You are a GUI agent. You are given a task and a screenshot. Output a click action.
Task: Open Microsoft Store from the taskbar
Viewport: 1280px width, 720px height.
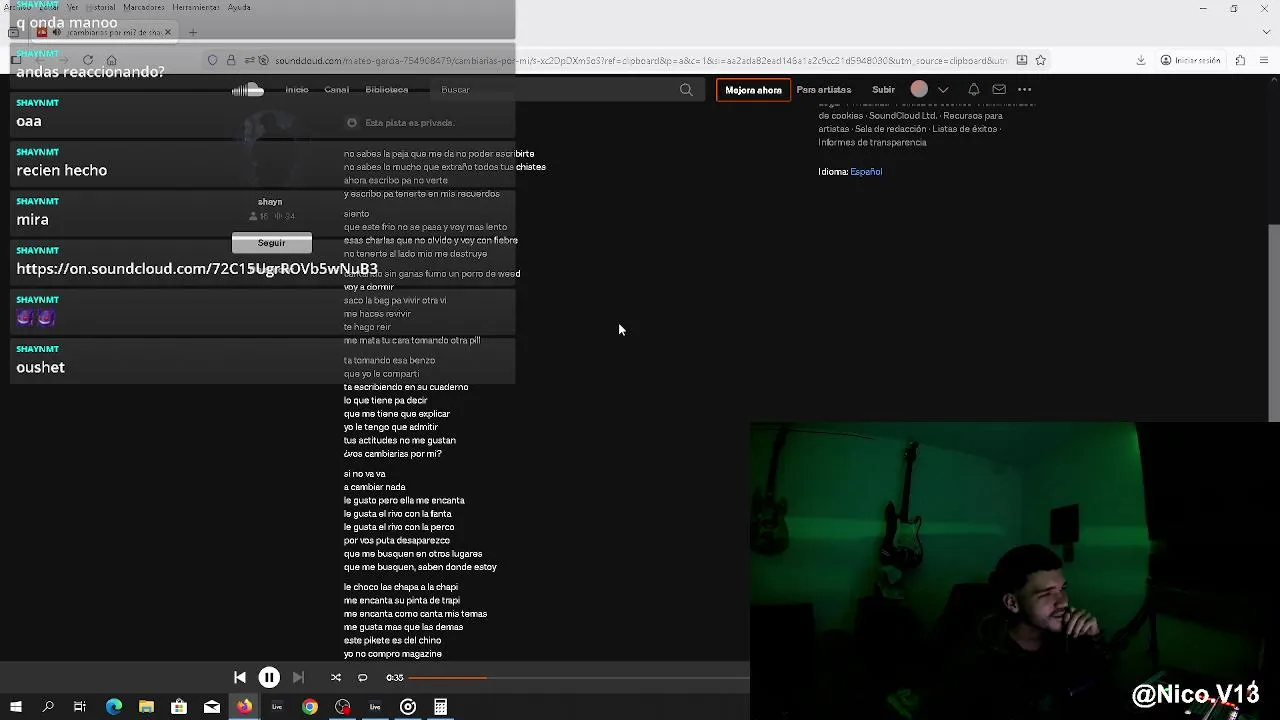coord(179,707)
